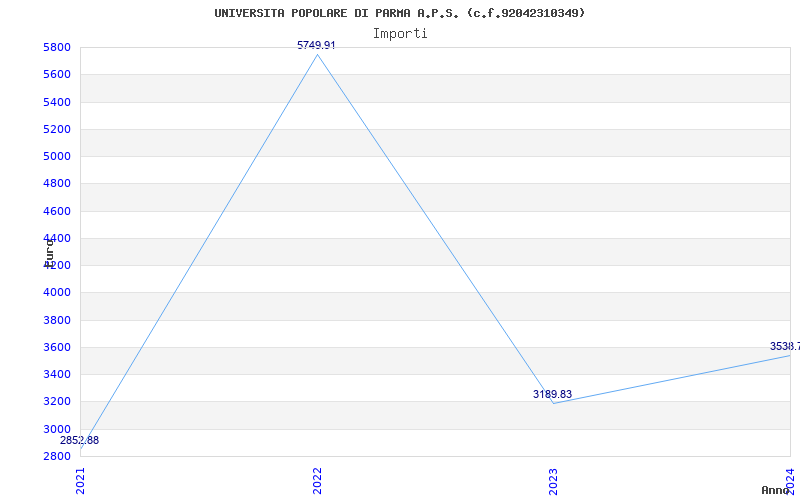Select the 2021 x-axis year label

pyautogui.click(x=81, y=481)
